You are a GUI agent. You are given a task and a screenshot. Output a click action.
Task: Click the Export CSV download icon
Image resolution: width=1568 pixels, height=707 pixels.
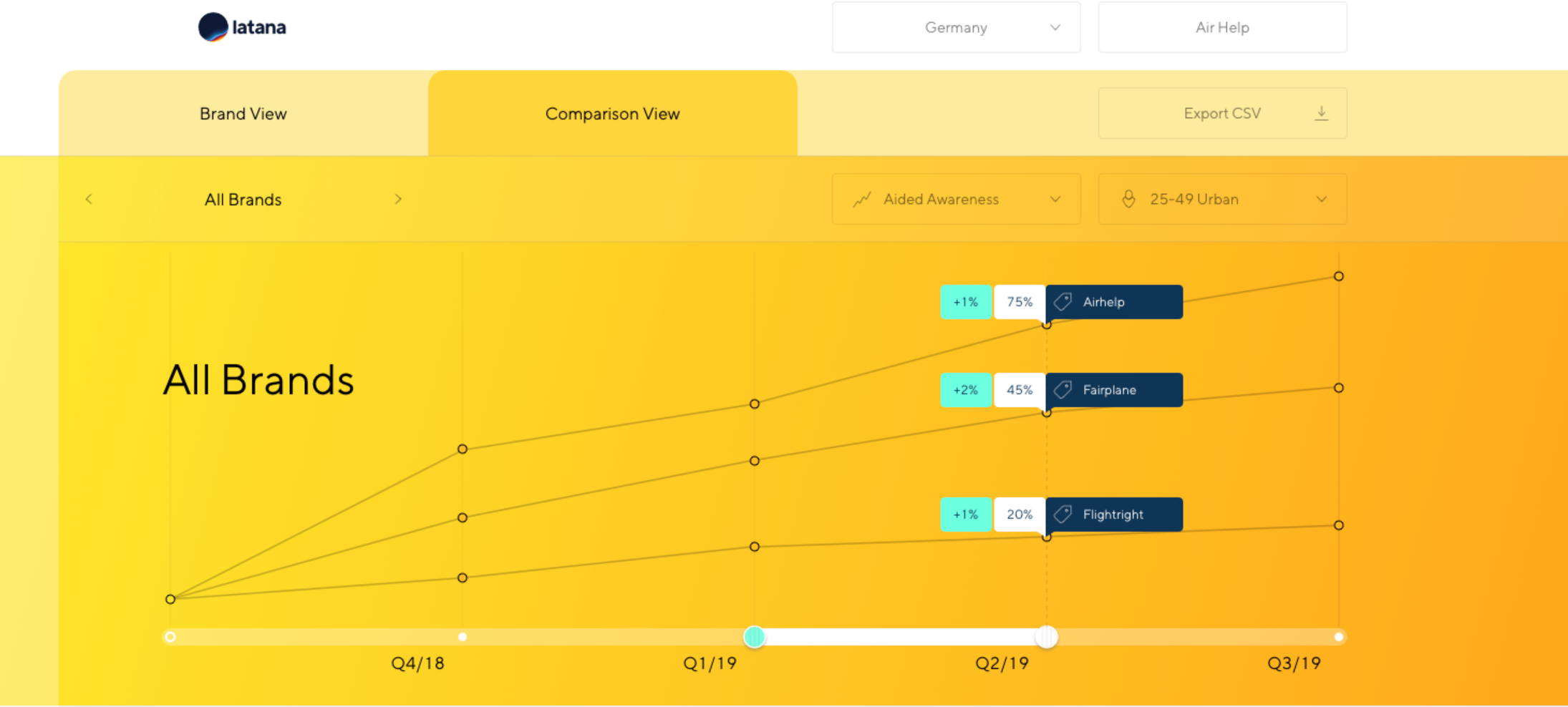point(1322,113)
